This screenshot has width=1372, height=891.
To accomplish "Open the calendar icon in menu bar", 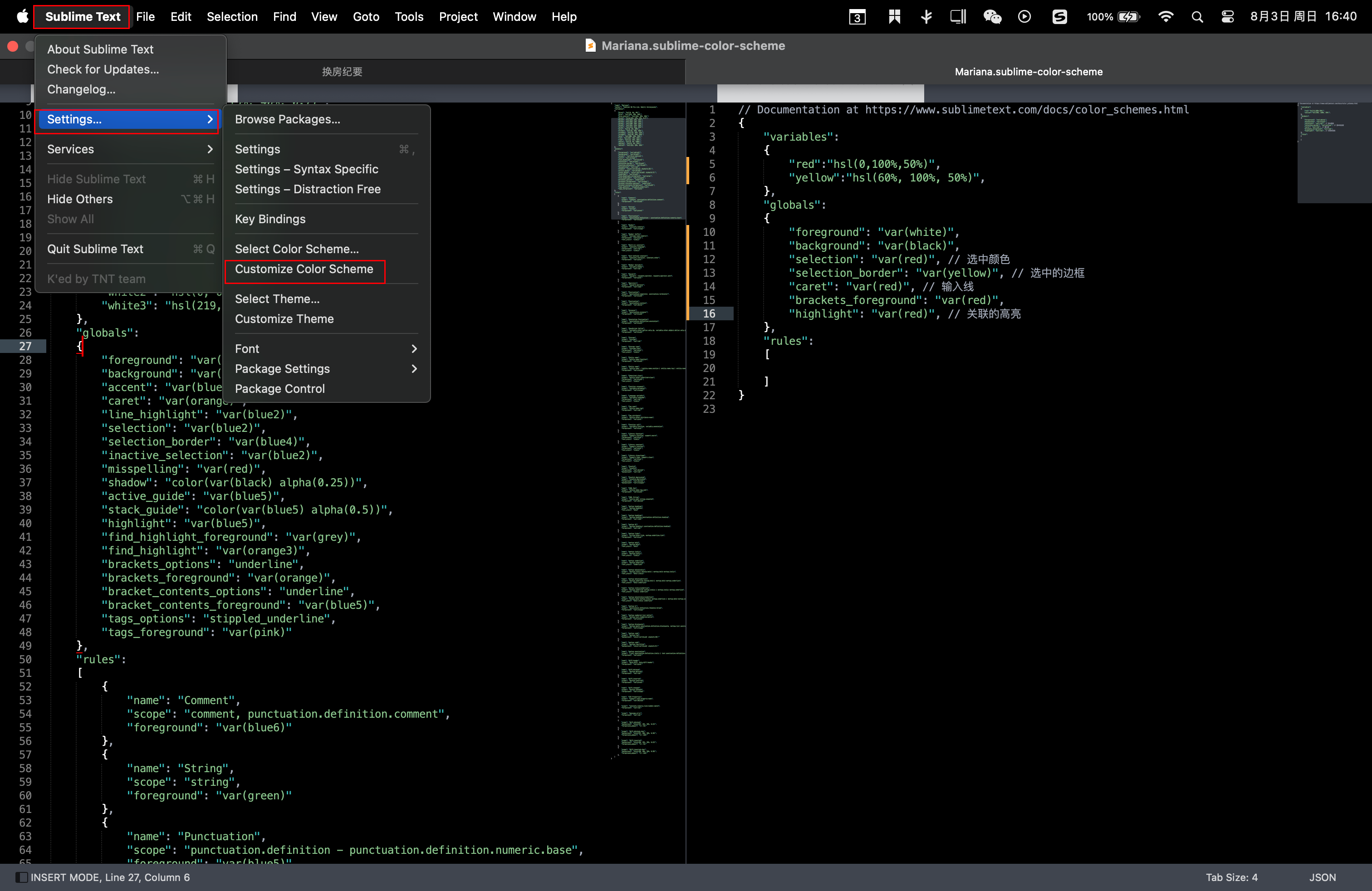I will pos(857,17).
